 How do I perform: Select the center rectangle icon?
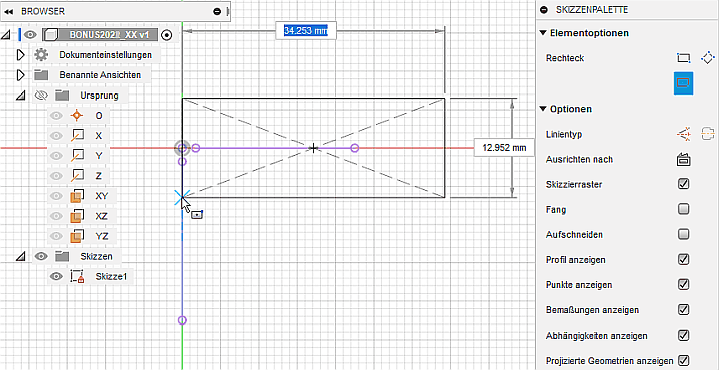(683, 83)
